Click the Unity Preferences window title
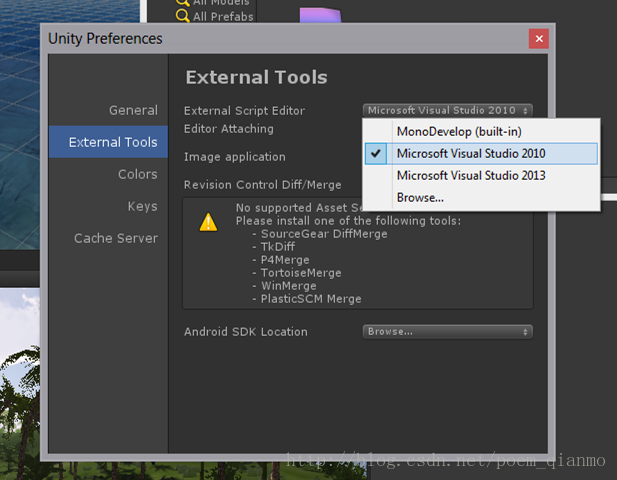Screen dimensions: 617x480 105,39
